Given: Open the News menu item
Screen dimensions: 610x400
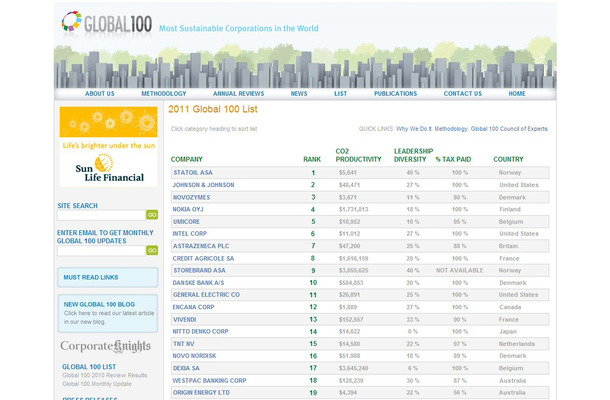Looking at the screenshot, I should tap(299, 94).
